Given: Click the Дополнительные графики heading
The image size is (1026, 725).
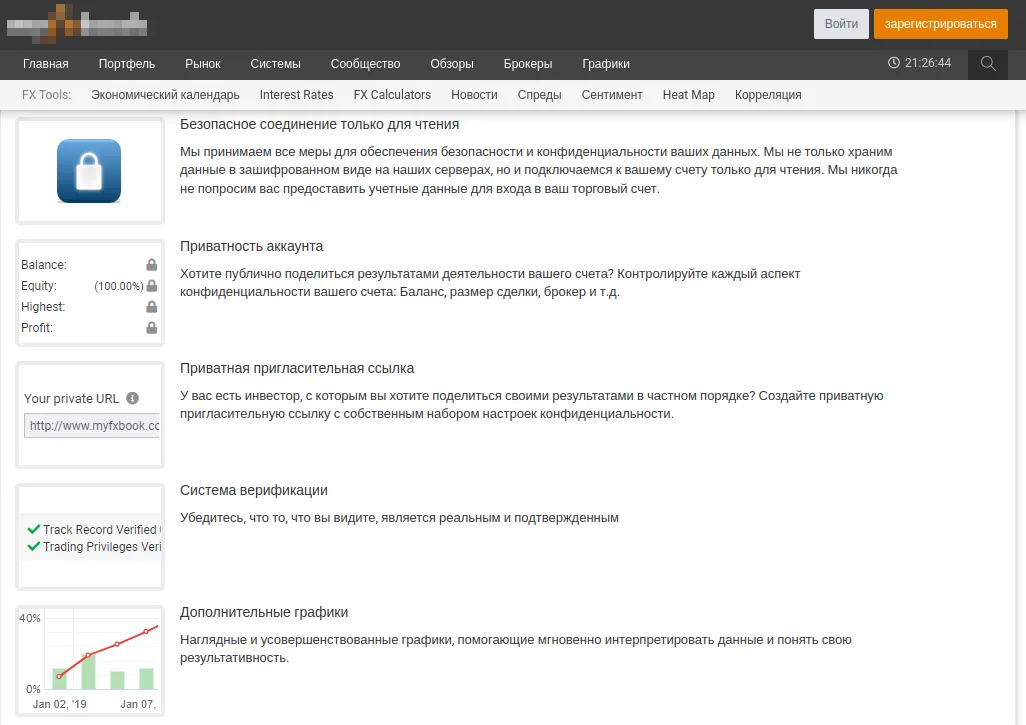Looking at the screenshot, I should coord(264,612).
